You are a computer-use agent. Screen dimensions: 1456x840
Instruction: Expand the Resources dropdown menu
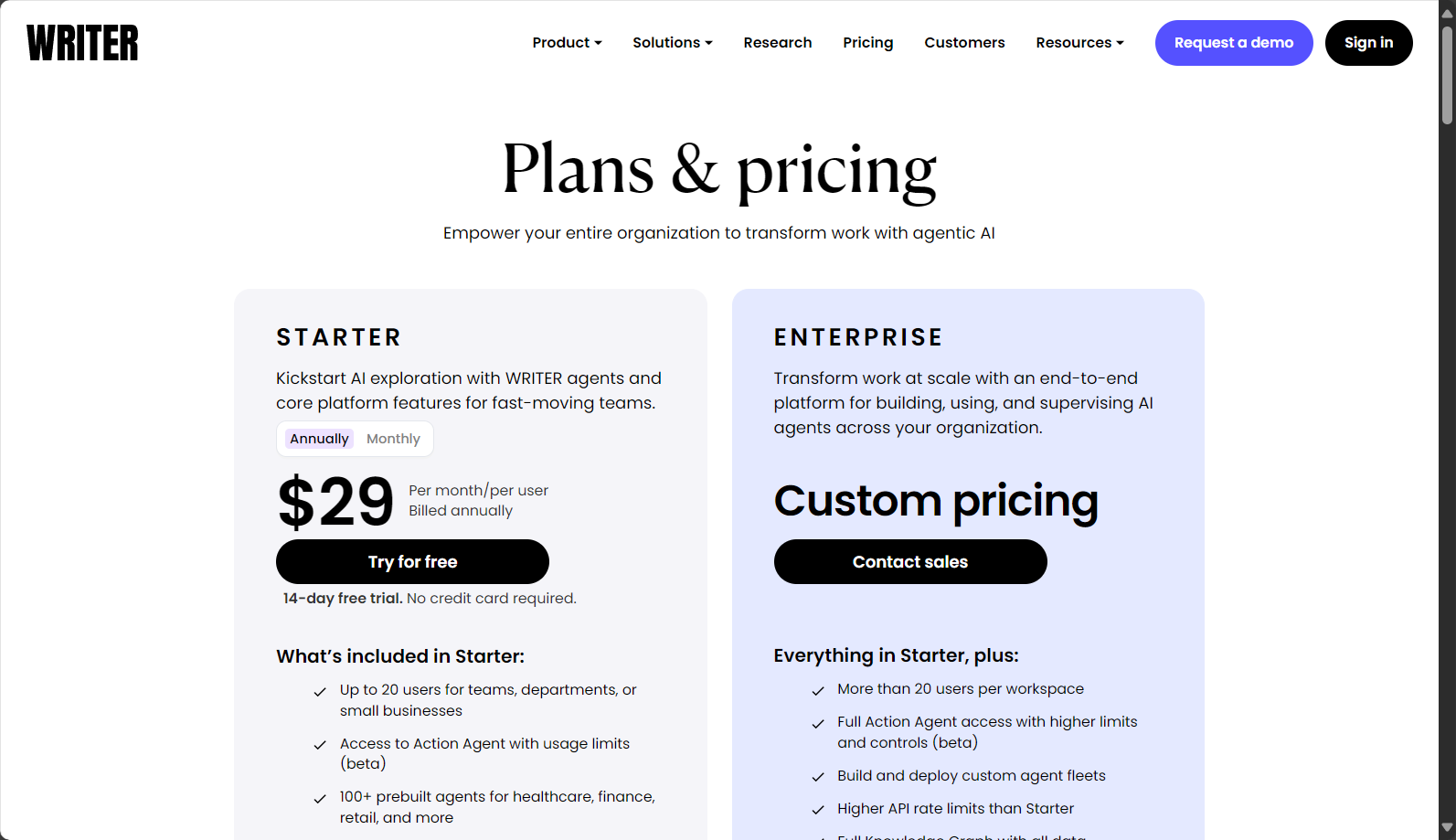tap(1079, 43)
